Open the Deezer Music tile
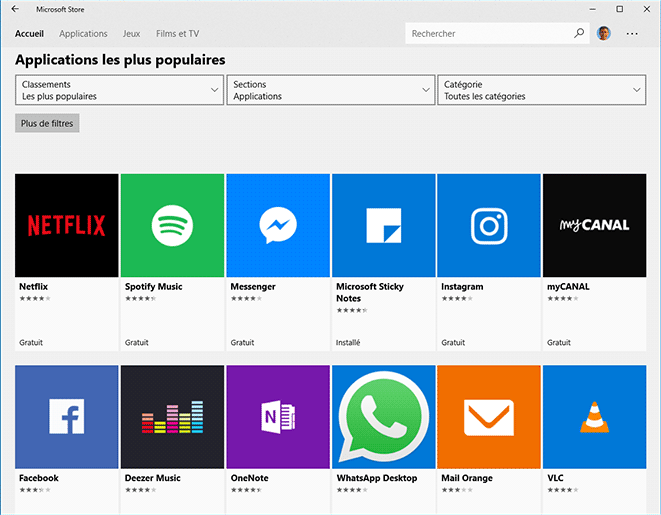 point(172,416)
